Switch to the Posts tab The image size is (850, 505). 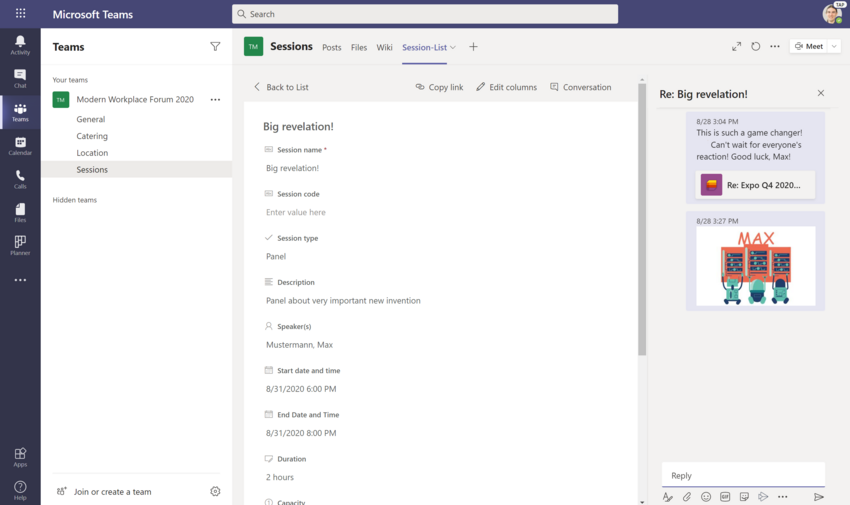coord(332,48)
